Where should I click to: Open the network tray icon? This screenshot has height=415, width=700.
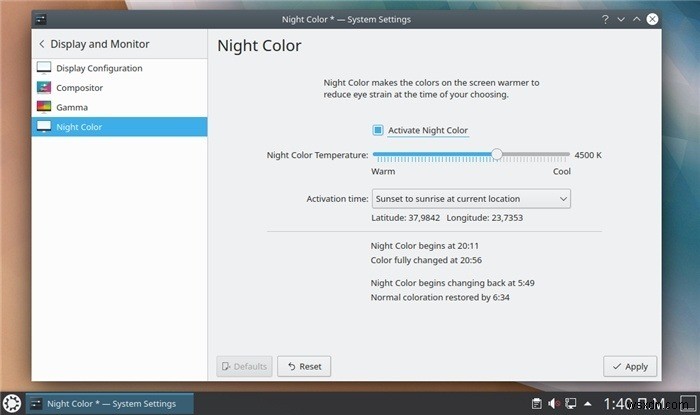pos(571,403)
